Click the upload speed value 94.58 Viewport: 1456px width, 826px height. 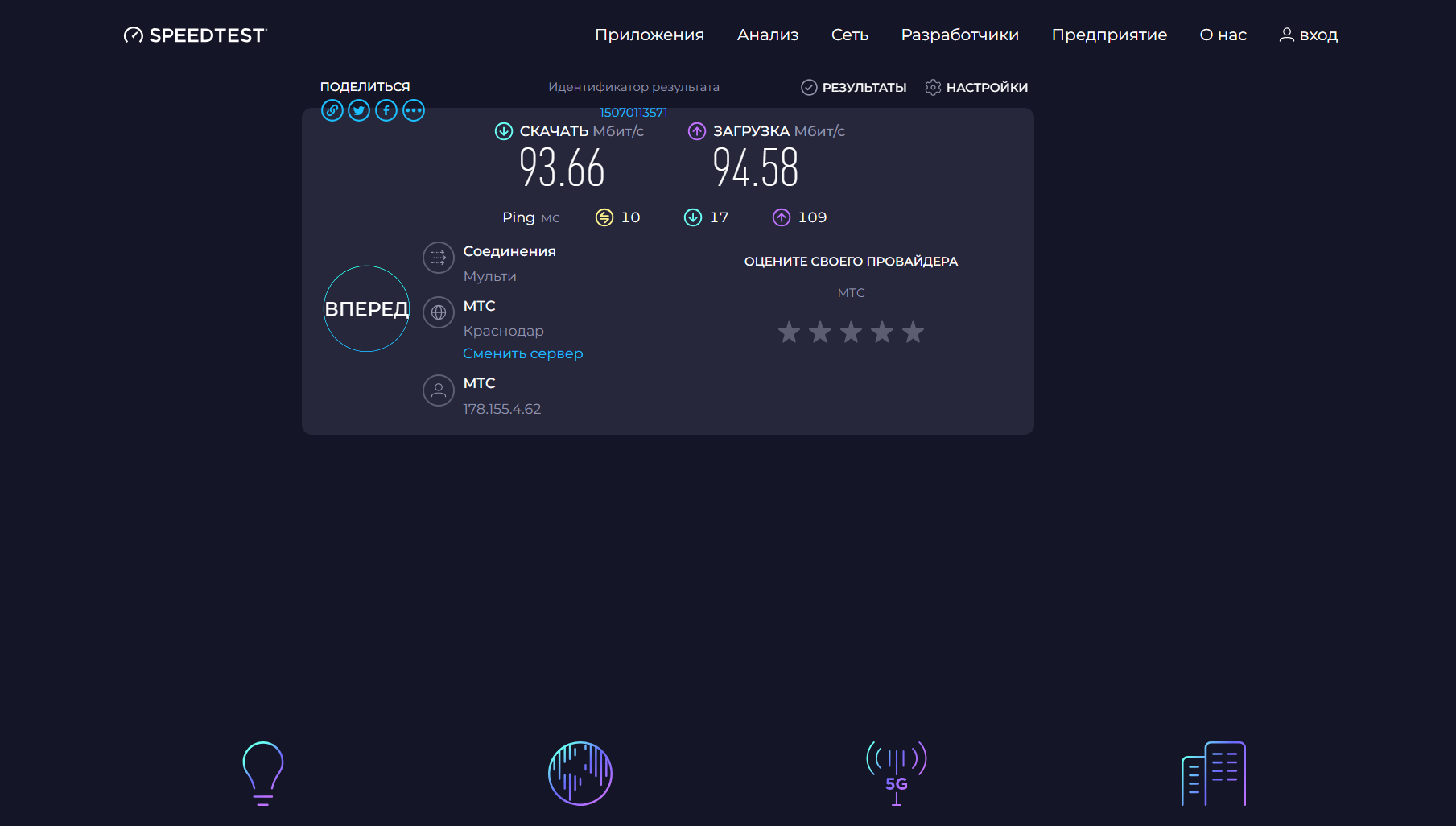pos(756,167)
